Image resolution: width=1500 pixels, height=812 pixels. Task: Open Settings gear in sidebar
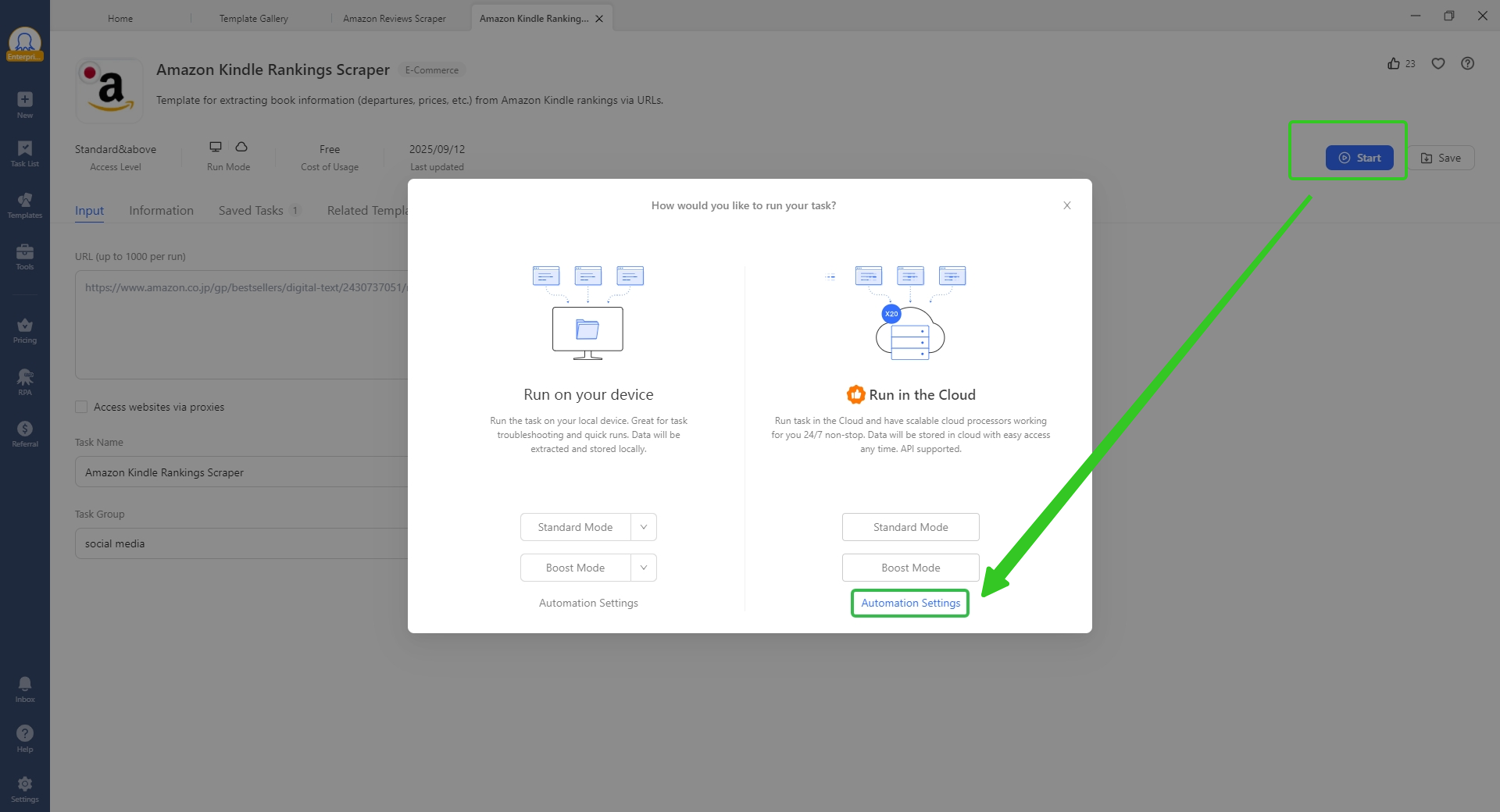(x=25, y=789)
